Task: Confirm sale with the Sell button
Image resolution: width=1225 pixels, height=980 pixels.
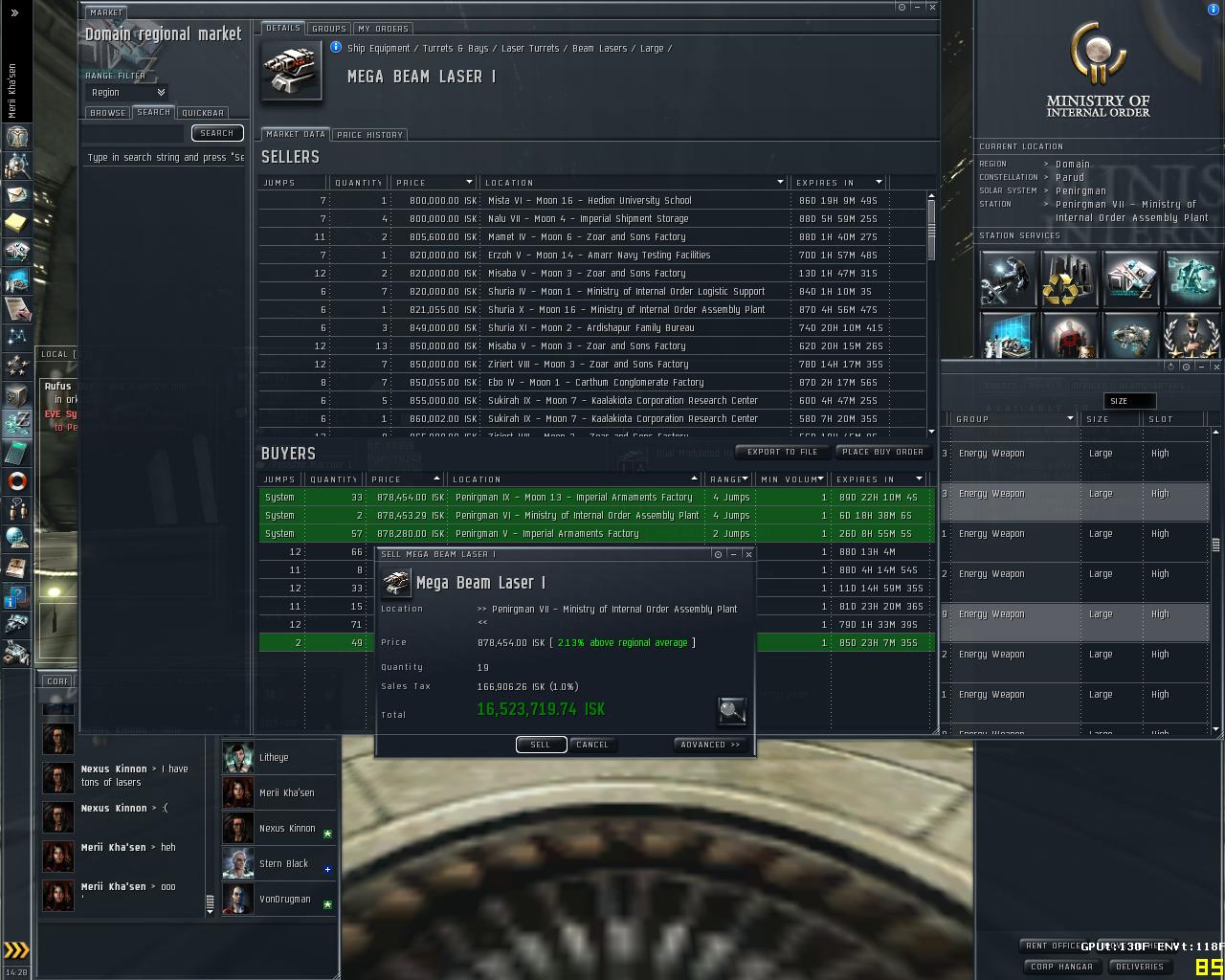Action: point(541,745)
